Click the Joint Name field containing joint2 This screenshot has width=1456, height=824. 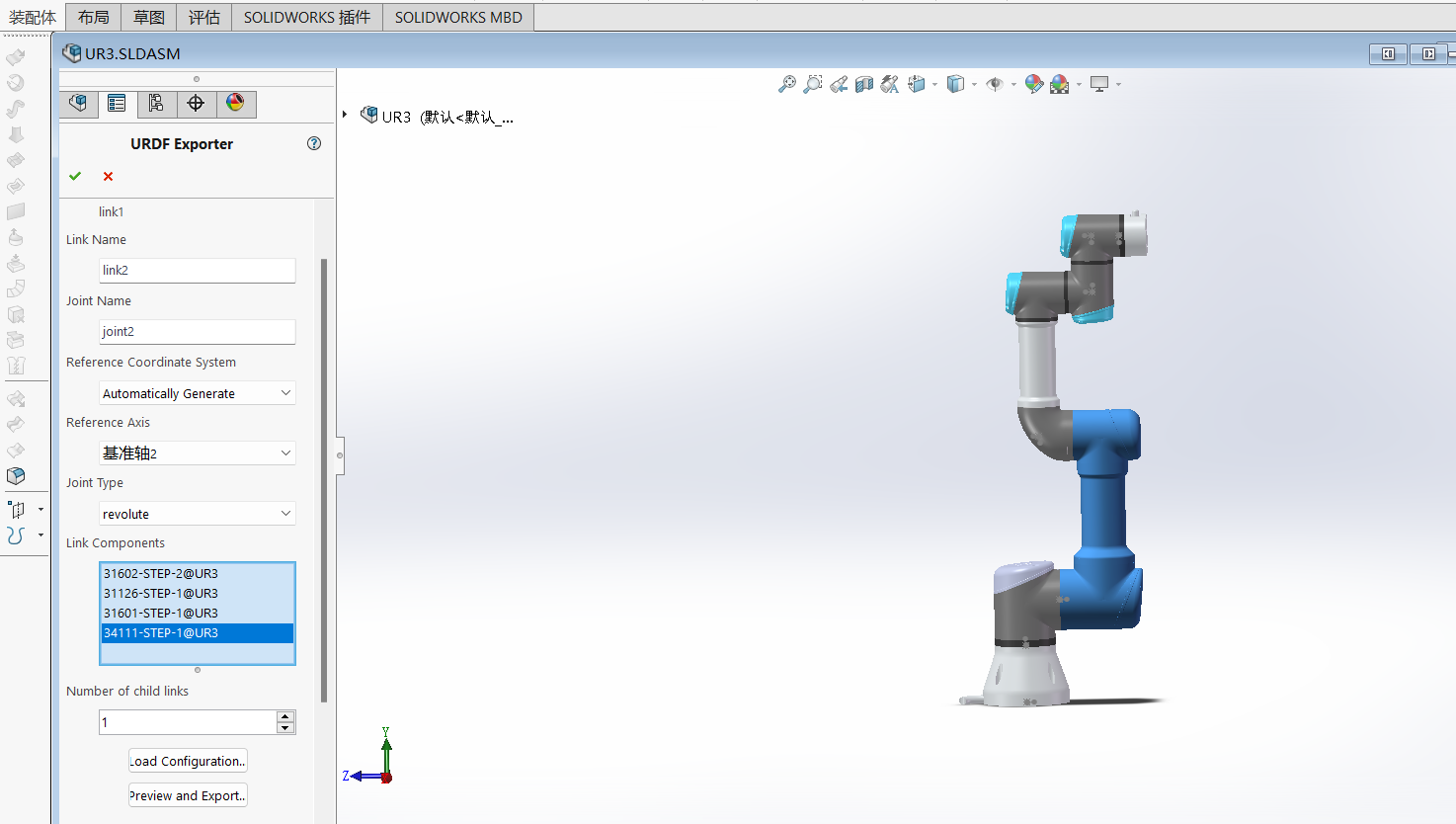(x=198, y=331)
